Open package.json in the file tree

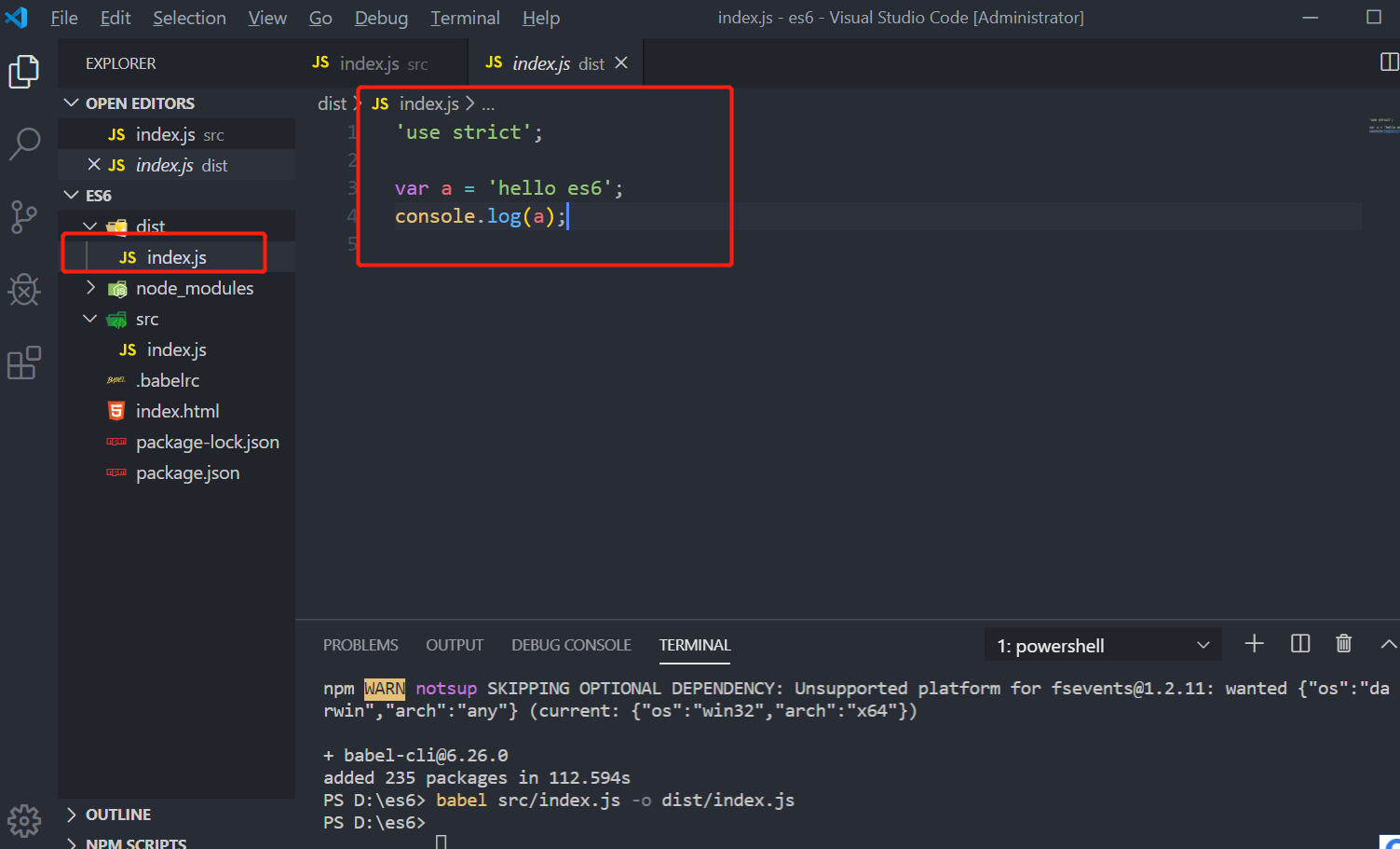(187, 472)
